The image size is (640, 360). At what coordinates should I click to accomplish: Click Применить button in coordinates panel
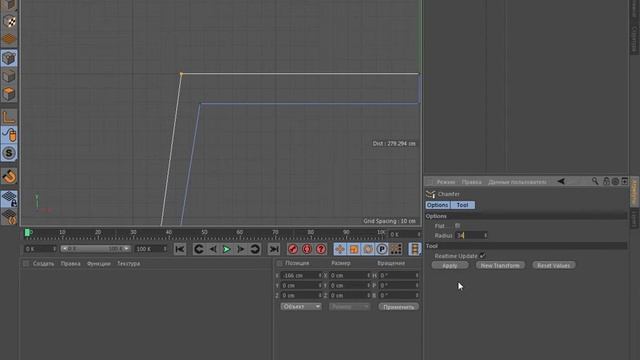(399, 307)
